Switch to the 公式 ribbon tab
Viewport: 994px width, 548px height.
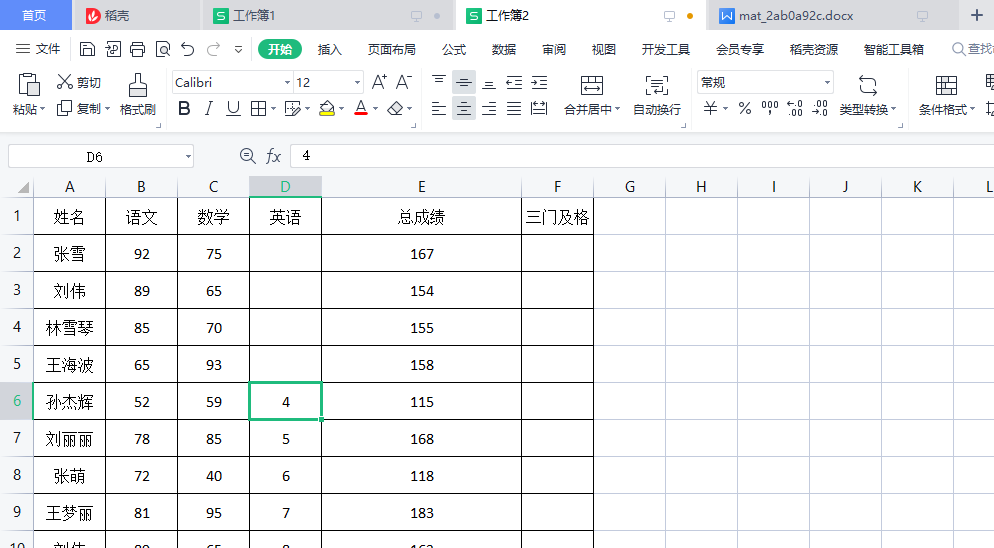click(x=454, y=49)
